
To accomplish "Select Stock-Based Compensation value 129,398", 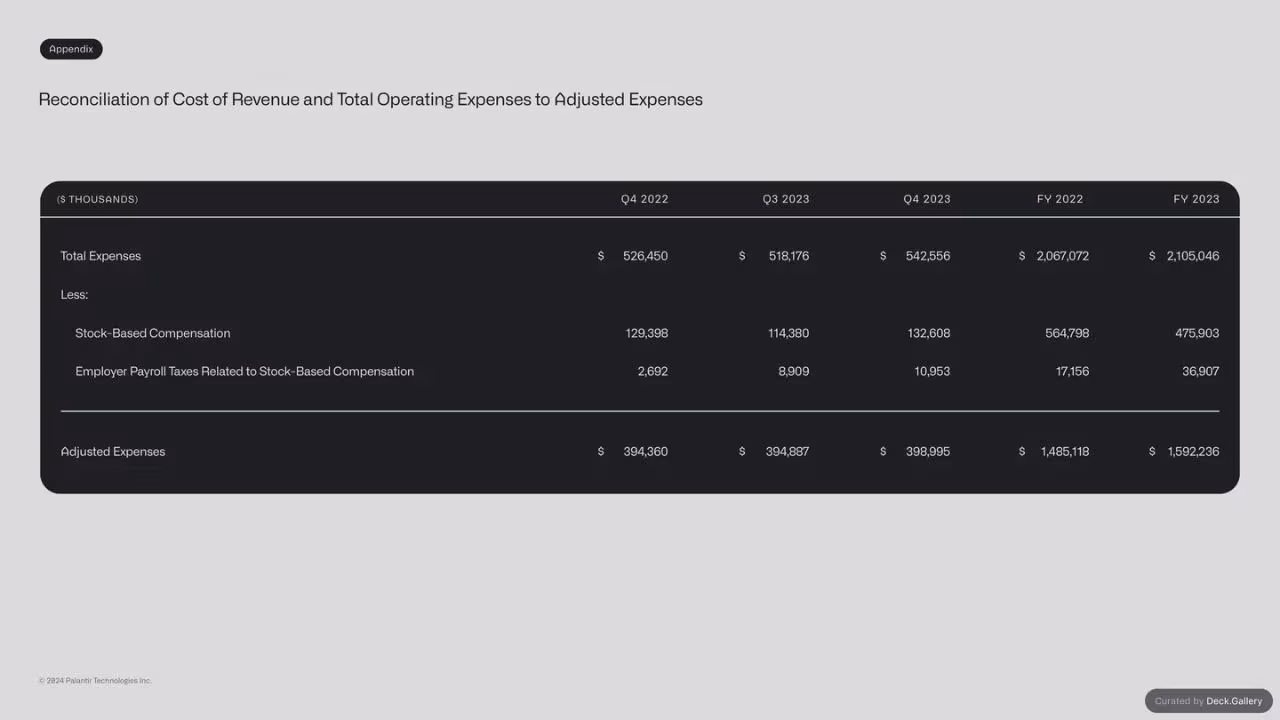I will coord(647,333).
